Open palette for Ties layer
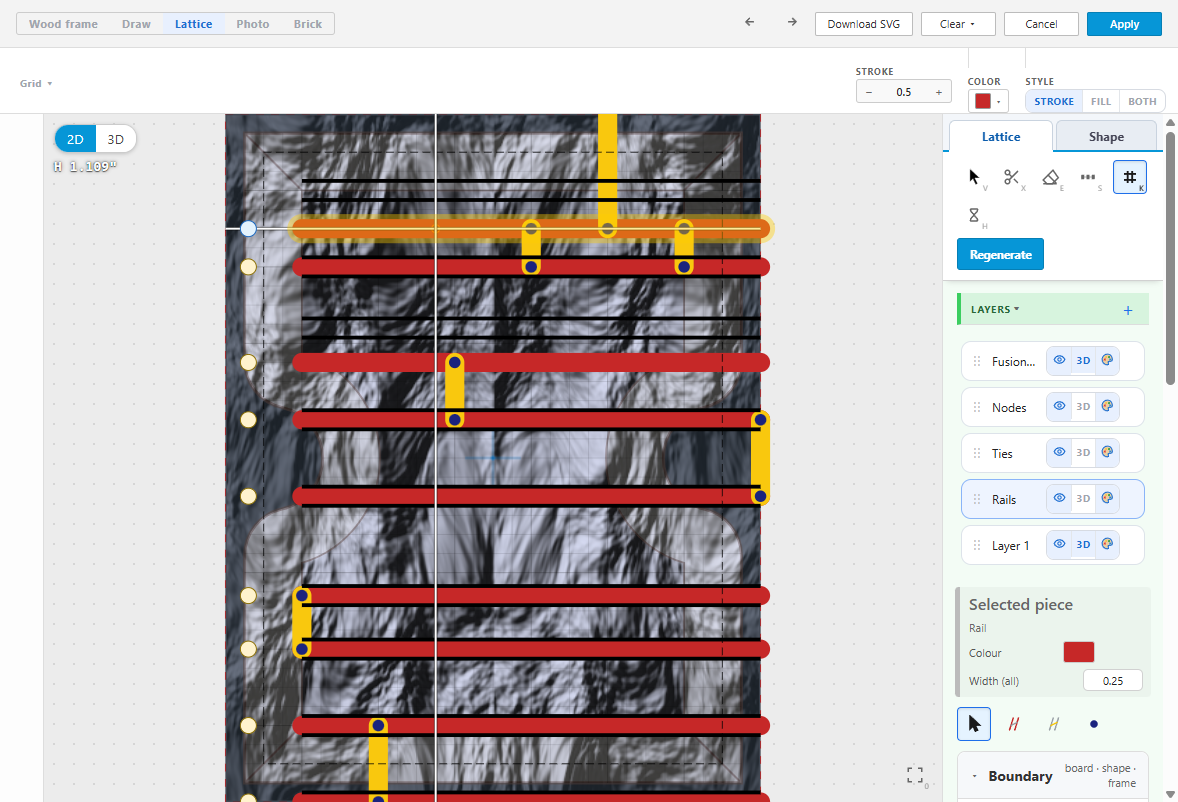The width and height of the screenshot is (1178, 802). (x=1107, y=452)
